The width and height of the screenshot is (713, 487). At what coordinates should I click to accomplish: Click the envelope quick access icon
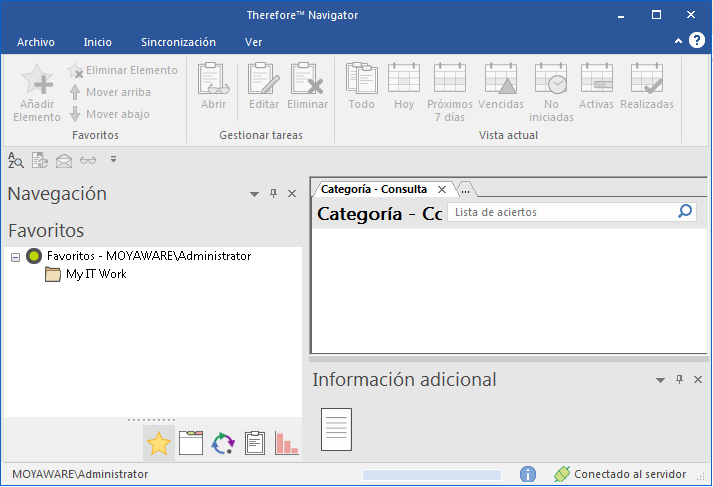[x=64, y=161]
